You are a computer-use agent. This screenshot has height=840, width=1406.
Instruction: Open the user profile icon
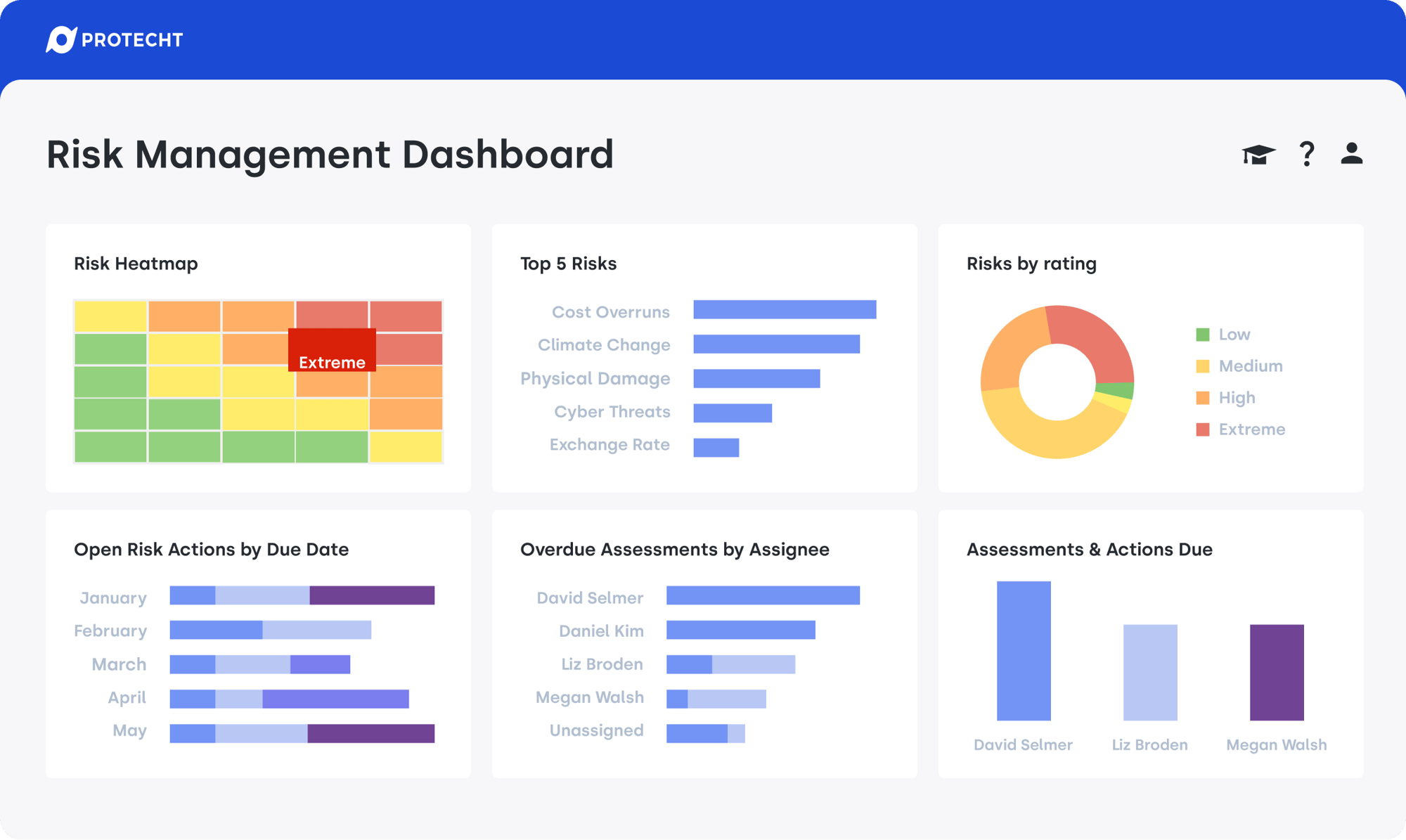tap(1350, 154)
